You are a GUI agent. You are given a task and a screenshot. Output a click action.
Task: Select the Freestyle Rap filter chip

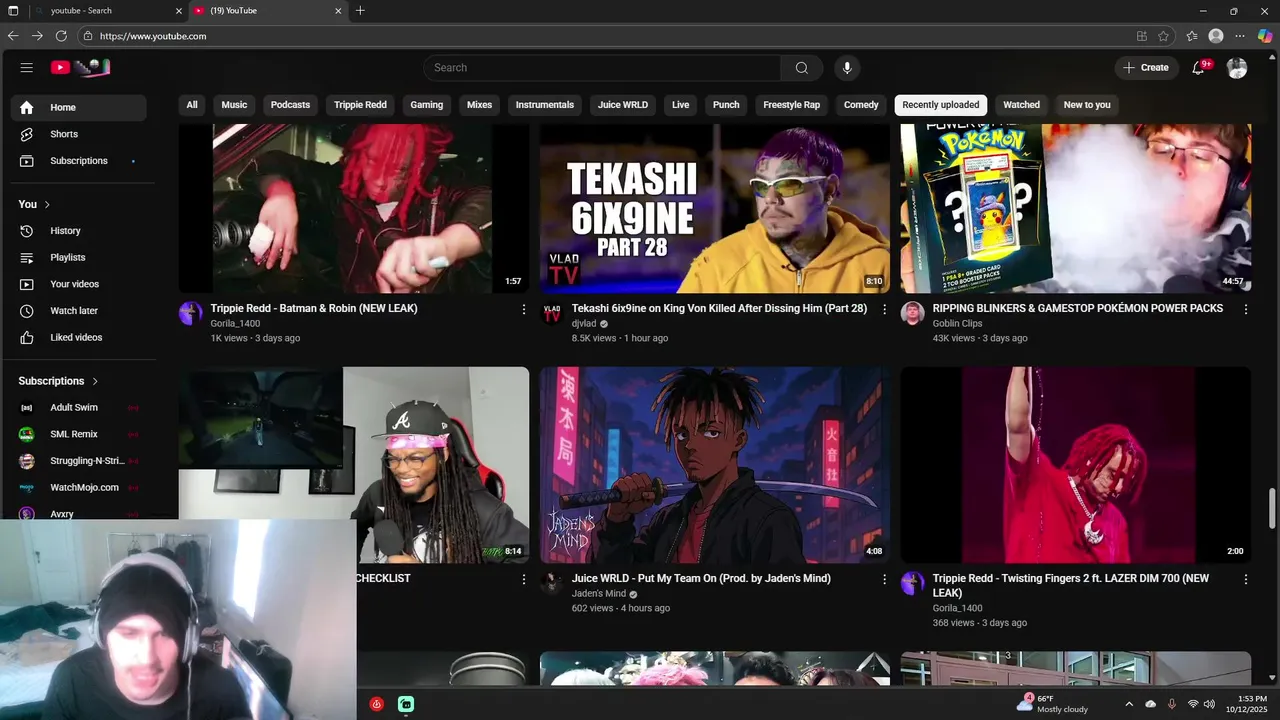[x=791, y=105]
